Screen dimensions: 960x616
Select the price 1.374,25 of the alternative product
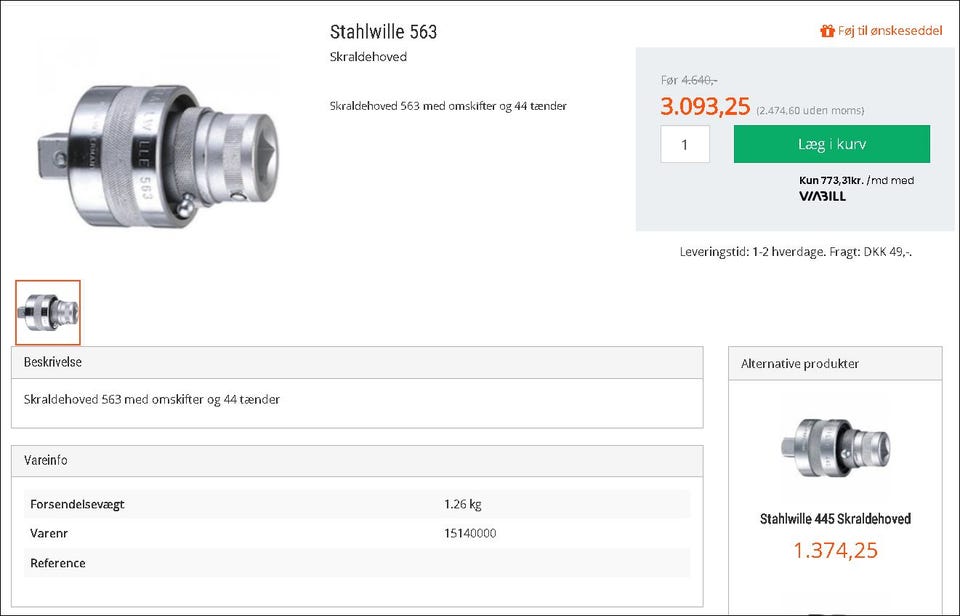(x=836, y=550)
